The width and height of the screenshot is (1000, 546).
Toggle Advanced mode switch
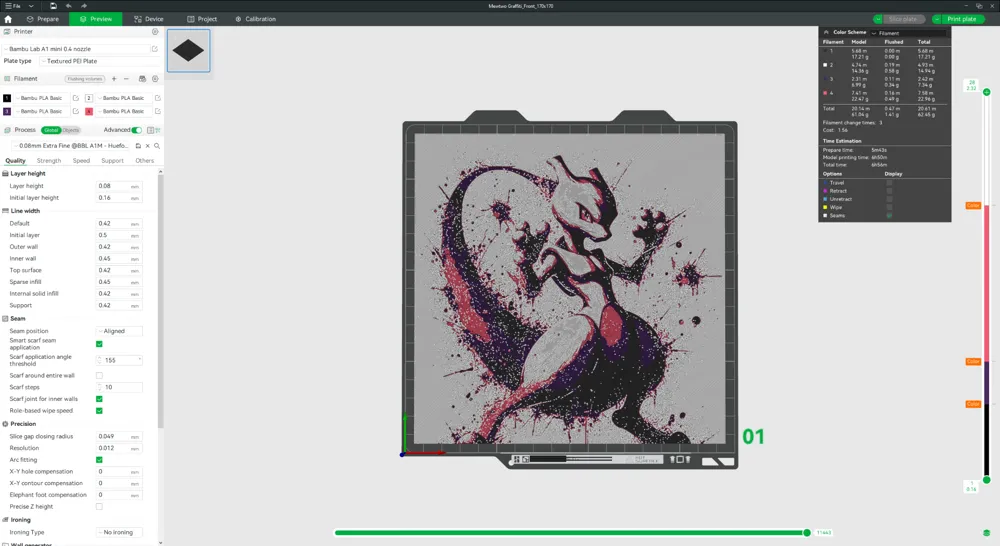click(136, 130)
